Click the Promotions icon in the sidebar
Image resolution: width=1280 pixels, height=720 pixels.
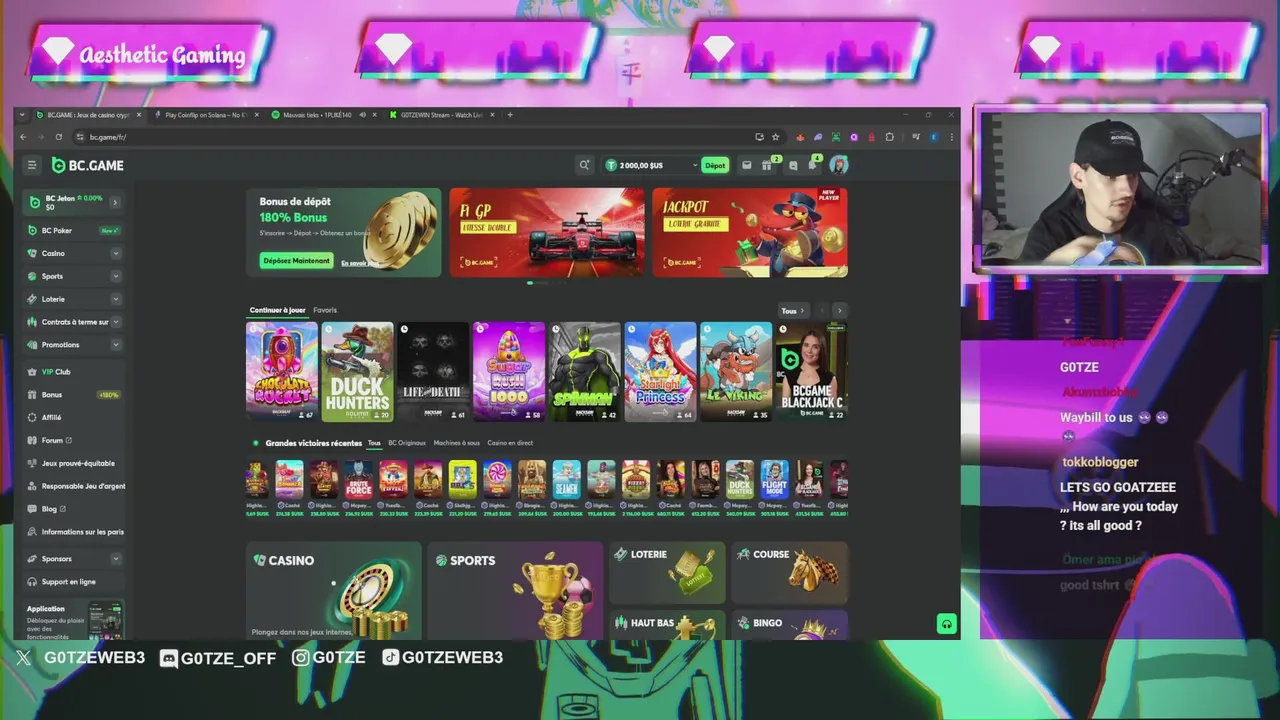(33, 345)
